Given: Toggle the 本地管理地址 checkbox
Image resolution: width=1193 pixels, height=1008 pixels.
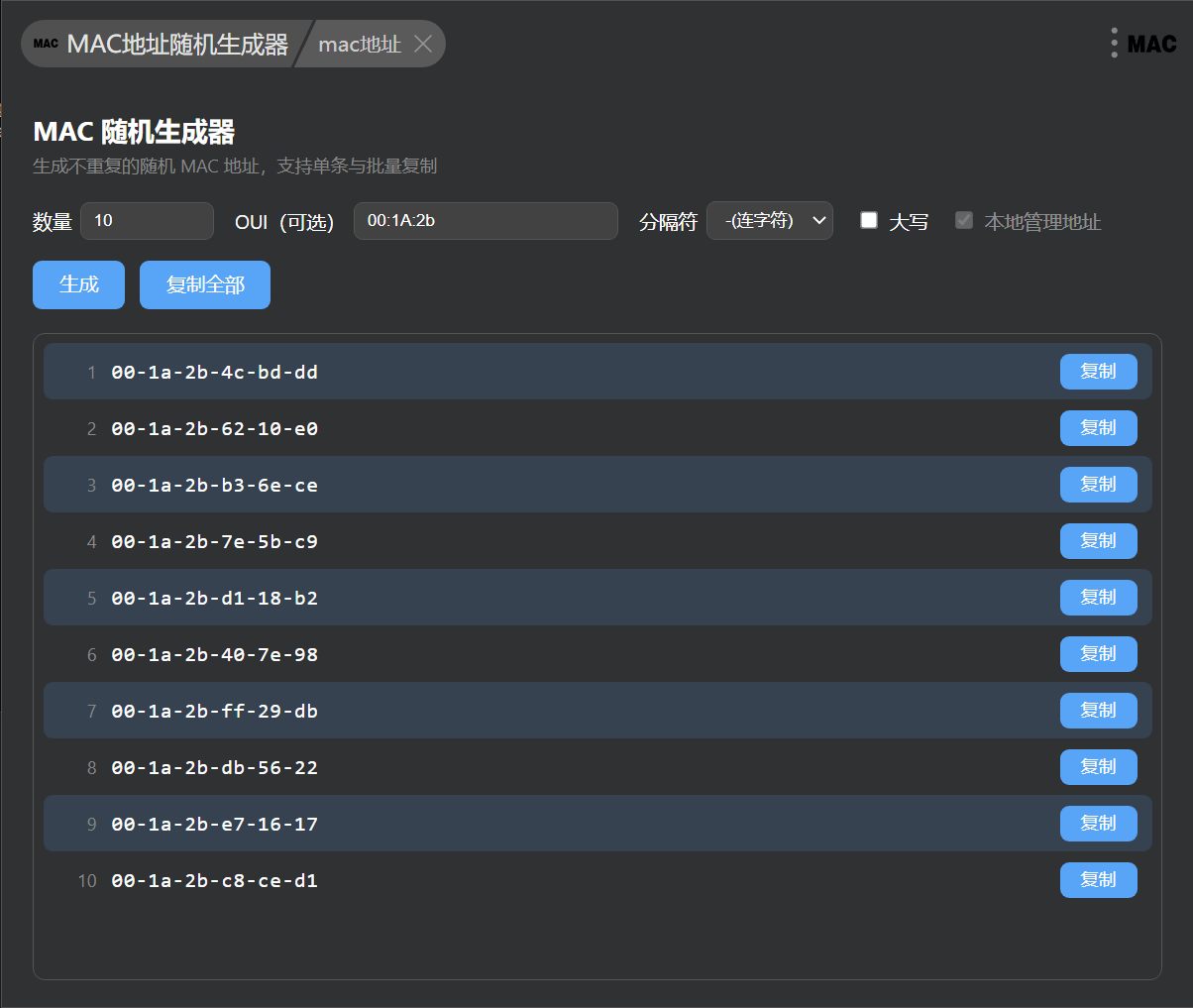Looking at the screenshot, I should pyautogui.click(x=964, y=220).
